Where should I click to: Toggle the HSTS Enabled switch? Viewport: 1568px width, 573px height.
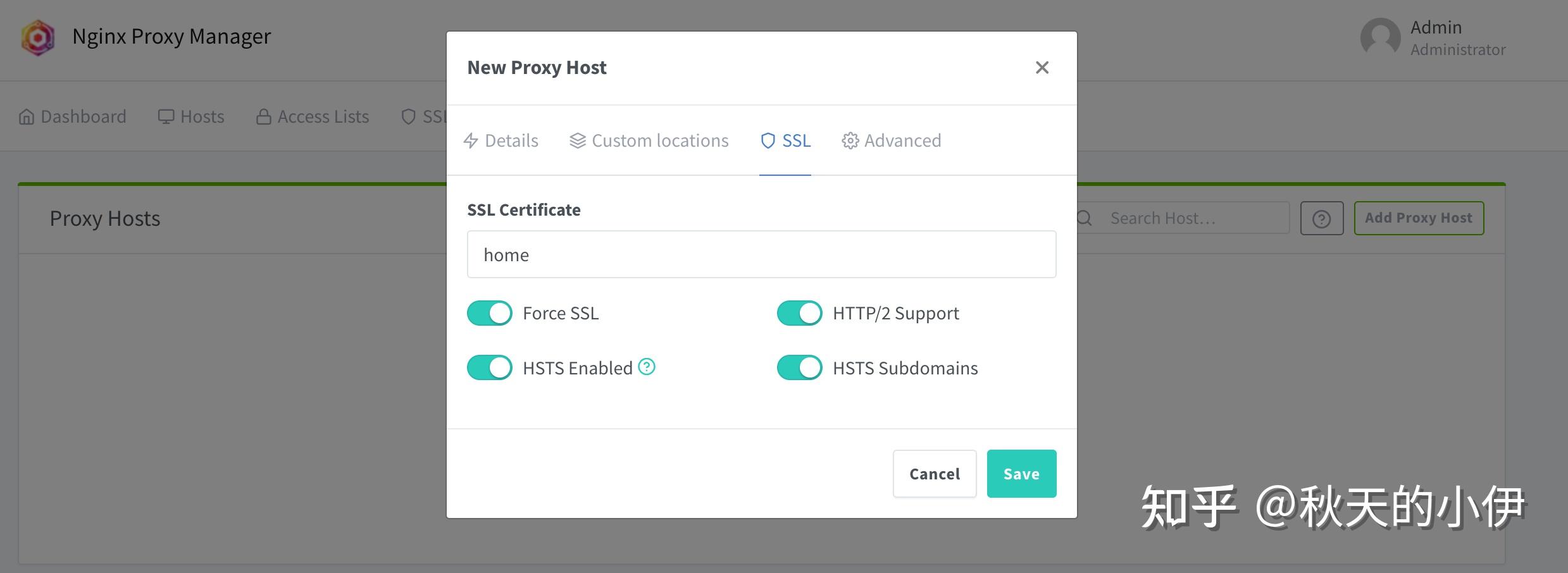pos(489,367)
